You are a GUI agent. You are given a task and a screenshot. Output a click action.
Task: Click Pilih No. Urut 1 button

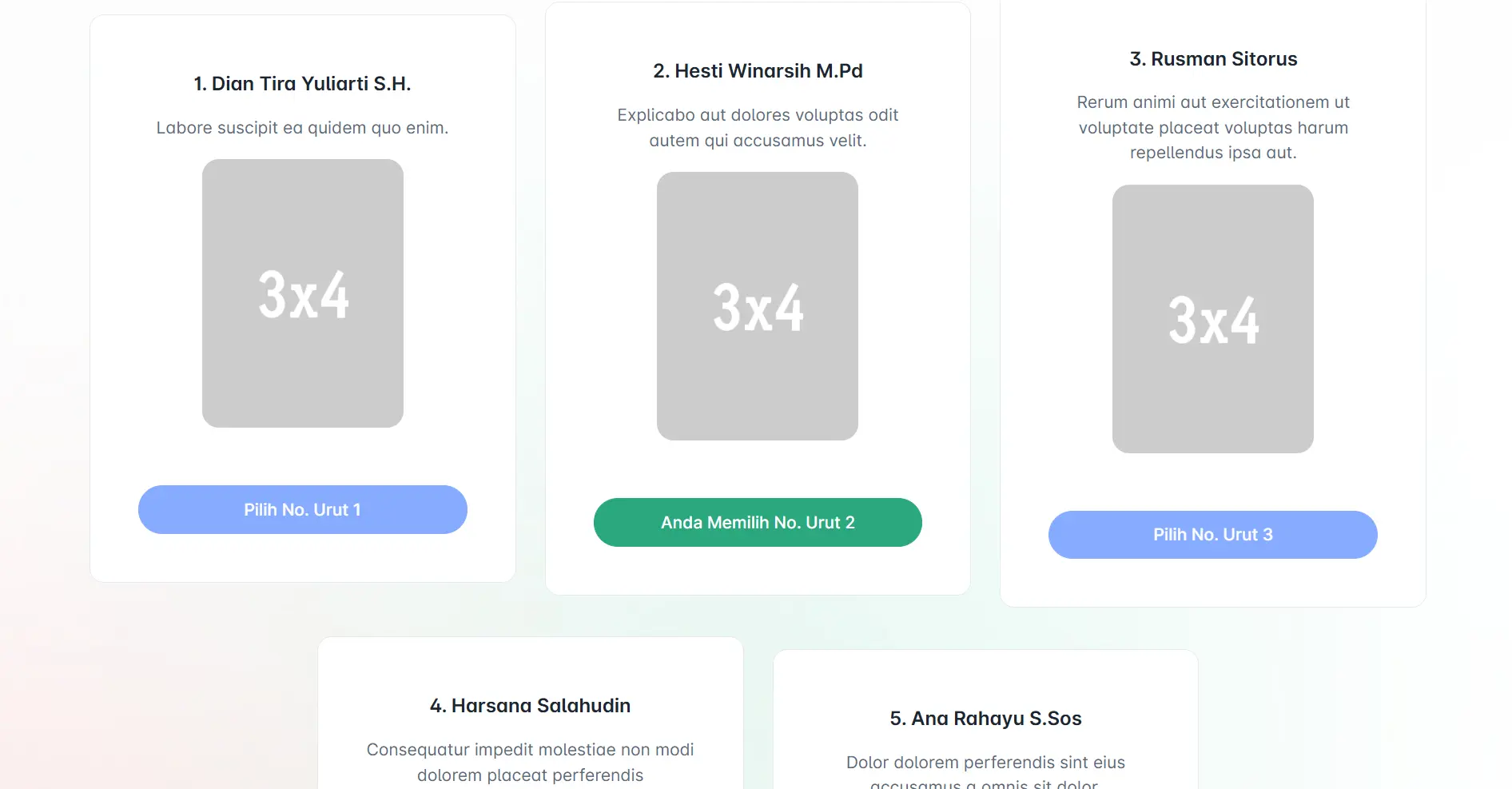302,509
